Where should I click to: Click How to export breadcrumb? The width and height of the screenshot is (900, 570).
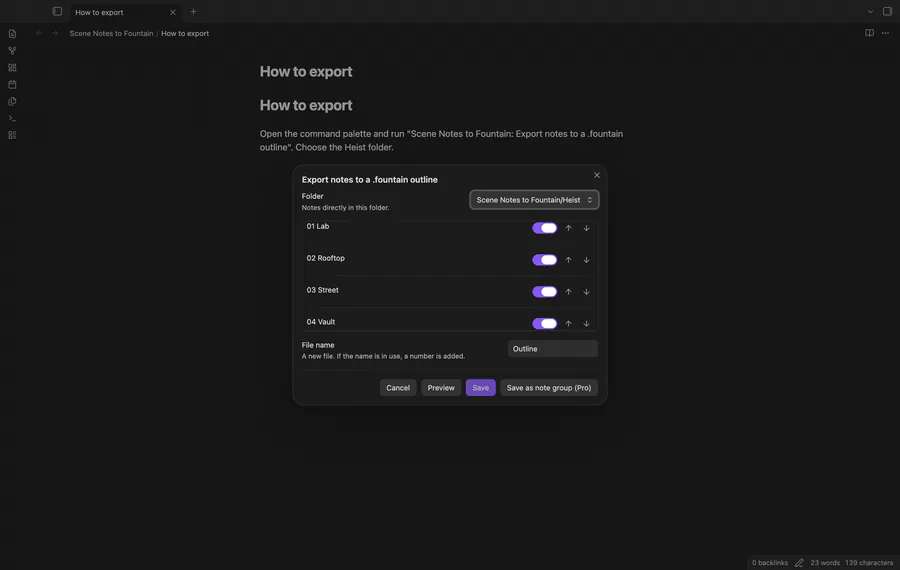coord(185,33)
